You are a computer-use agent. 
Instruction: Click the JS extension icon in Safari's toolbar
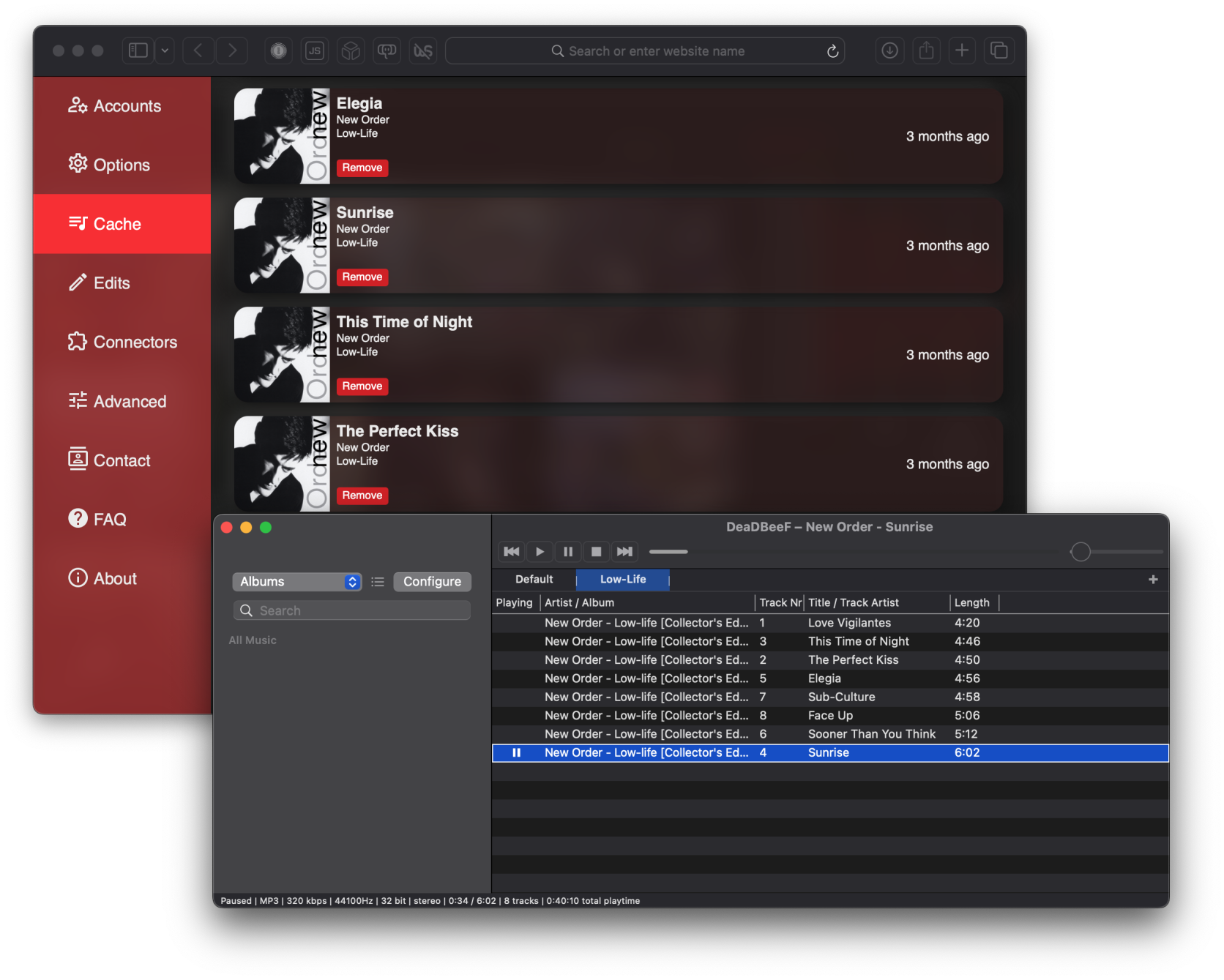click(x=315, y=51)
